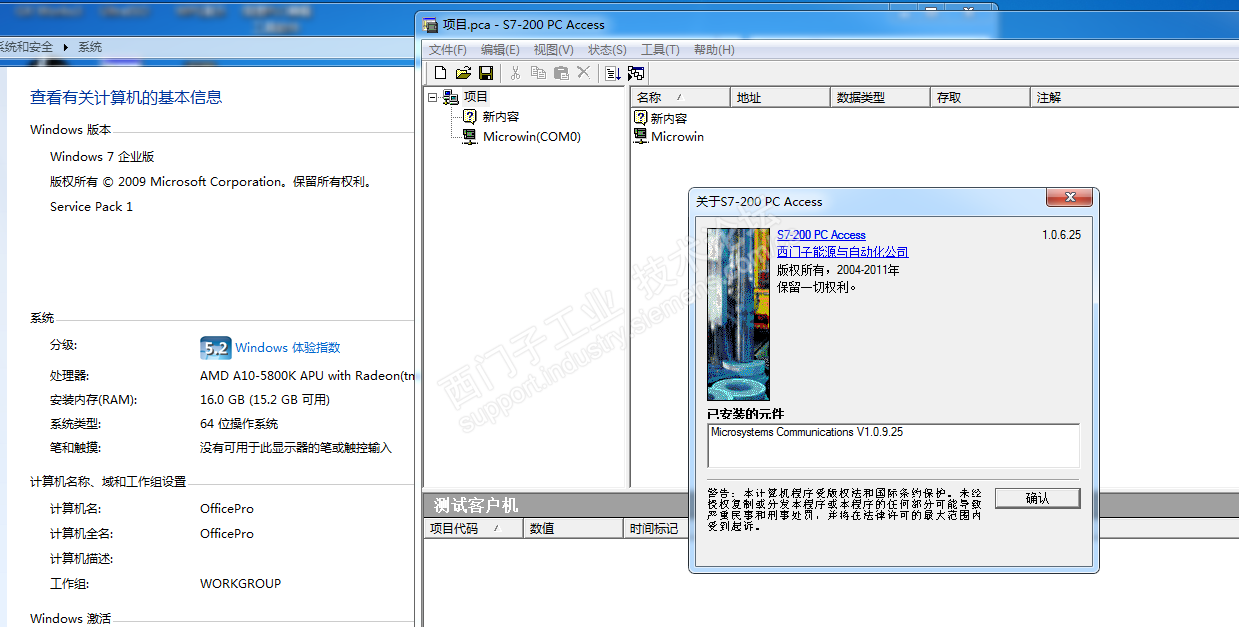Select the Microwin row in the list pane
Viewport: 1239px width, 627px height.
coord(677,137)
